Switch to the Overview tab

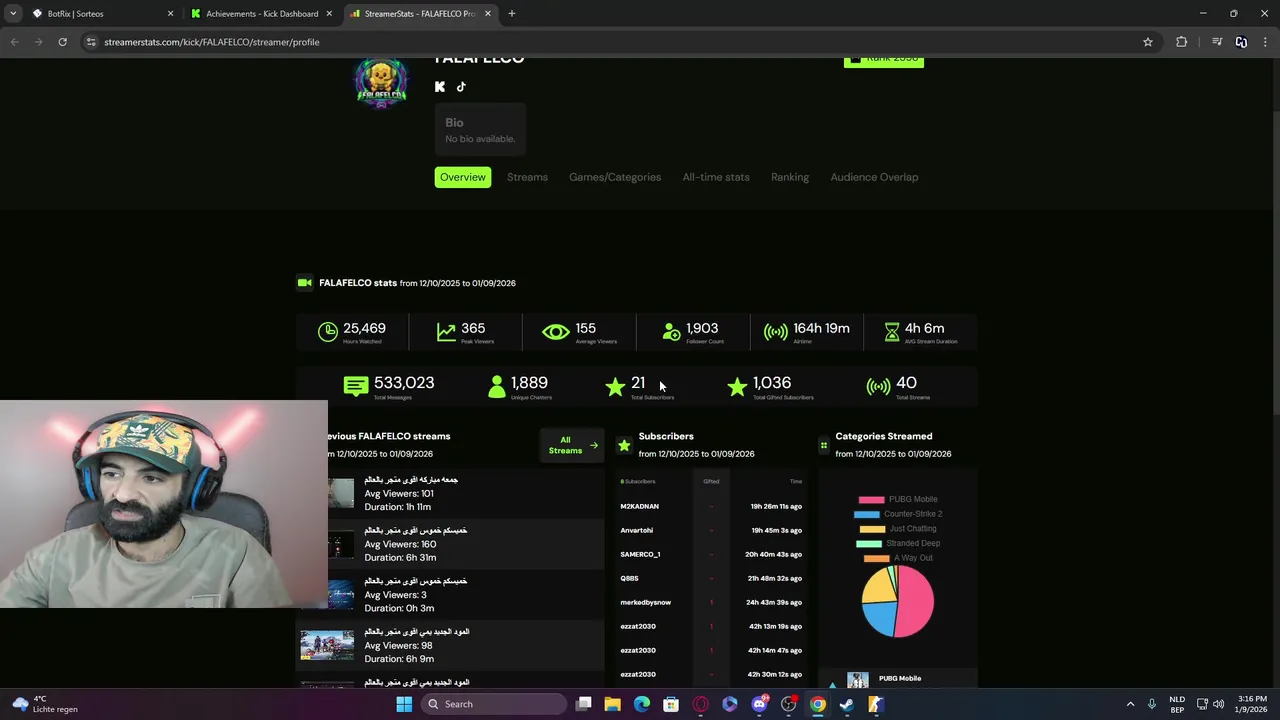[x=463, y=177]
